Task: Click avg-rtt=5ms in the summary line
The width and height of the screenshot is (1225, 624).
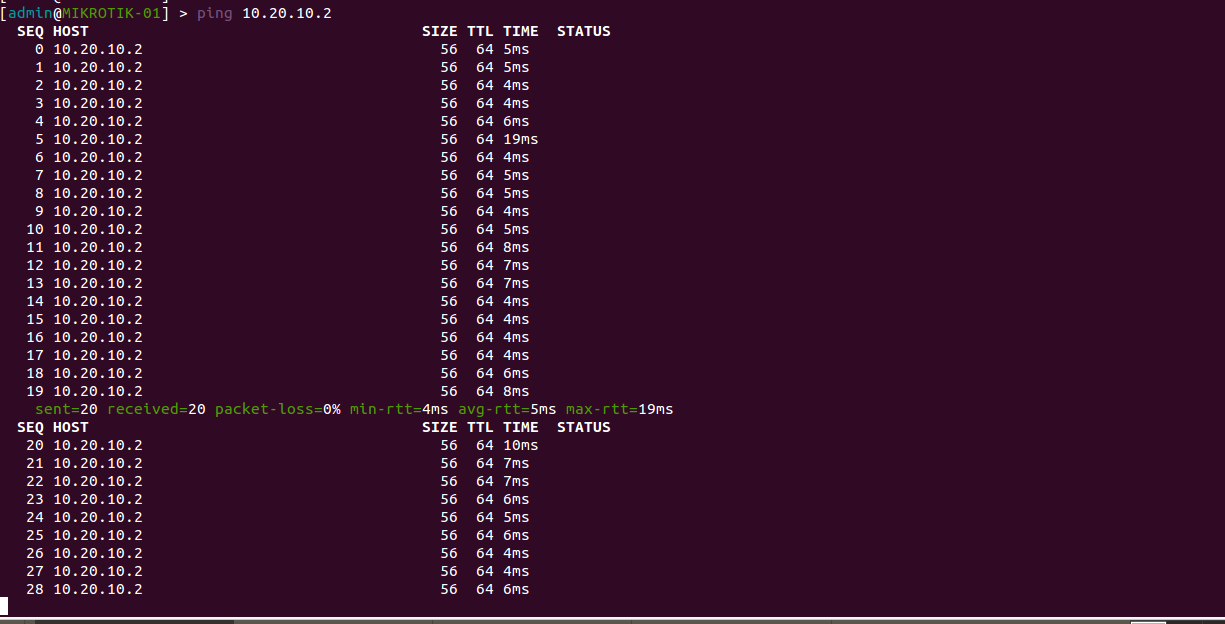Action: click(507, 409)
